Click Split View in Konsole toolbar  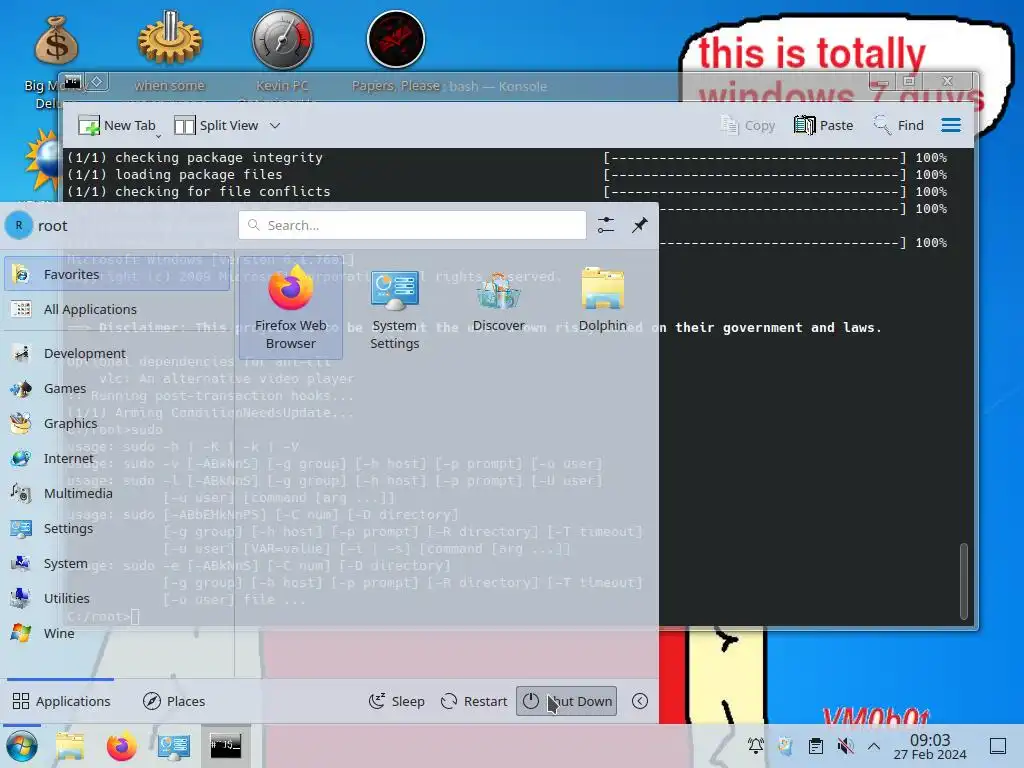pos(216,125)
